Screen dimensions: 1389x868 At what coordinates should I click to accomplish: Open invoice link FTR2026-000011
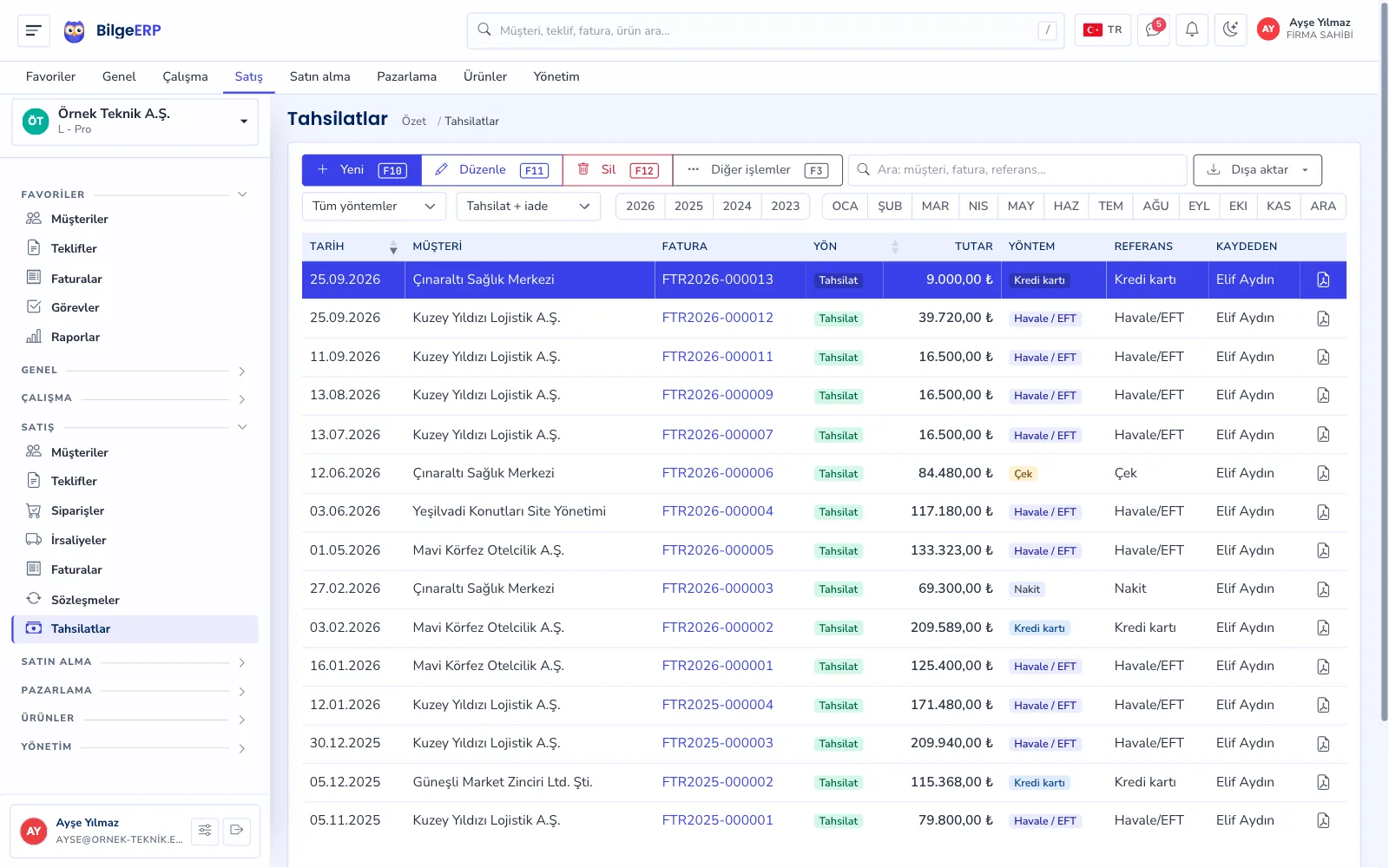click(717, 357)
